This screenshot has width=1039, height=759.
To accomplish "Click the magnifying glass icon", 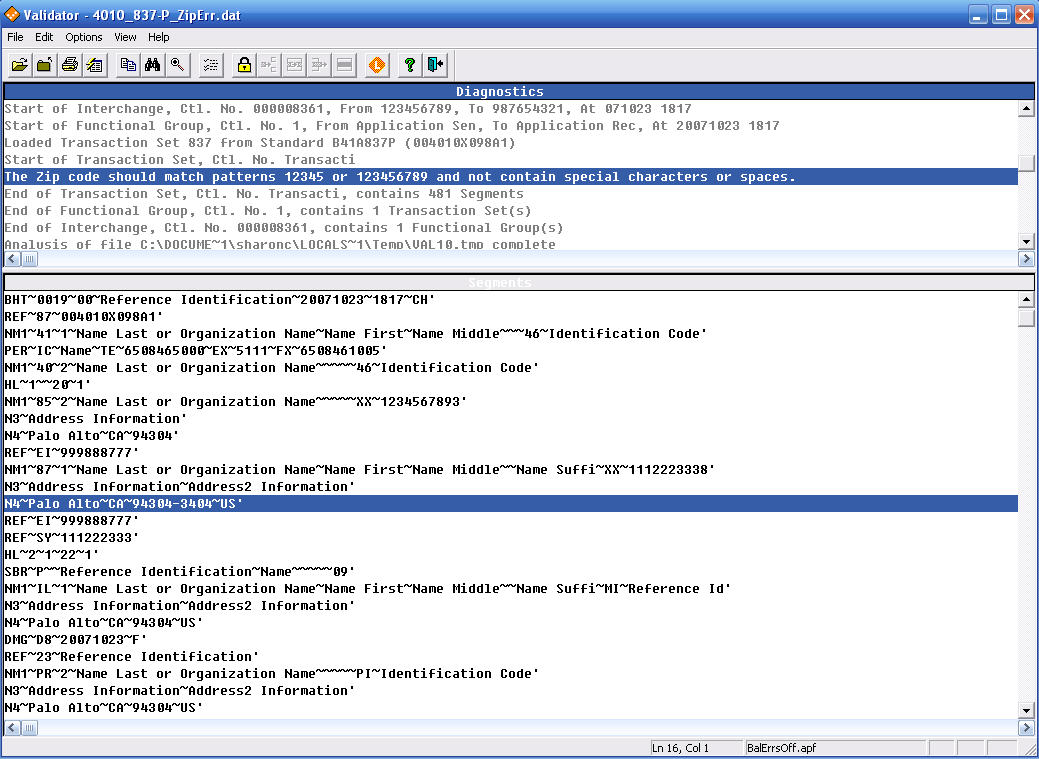I will tap(178, 65).
